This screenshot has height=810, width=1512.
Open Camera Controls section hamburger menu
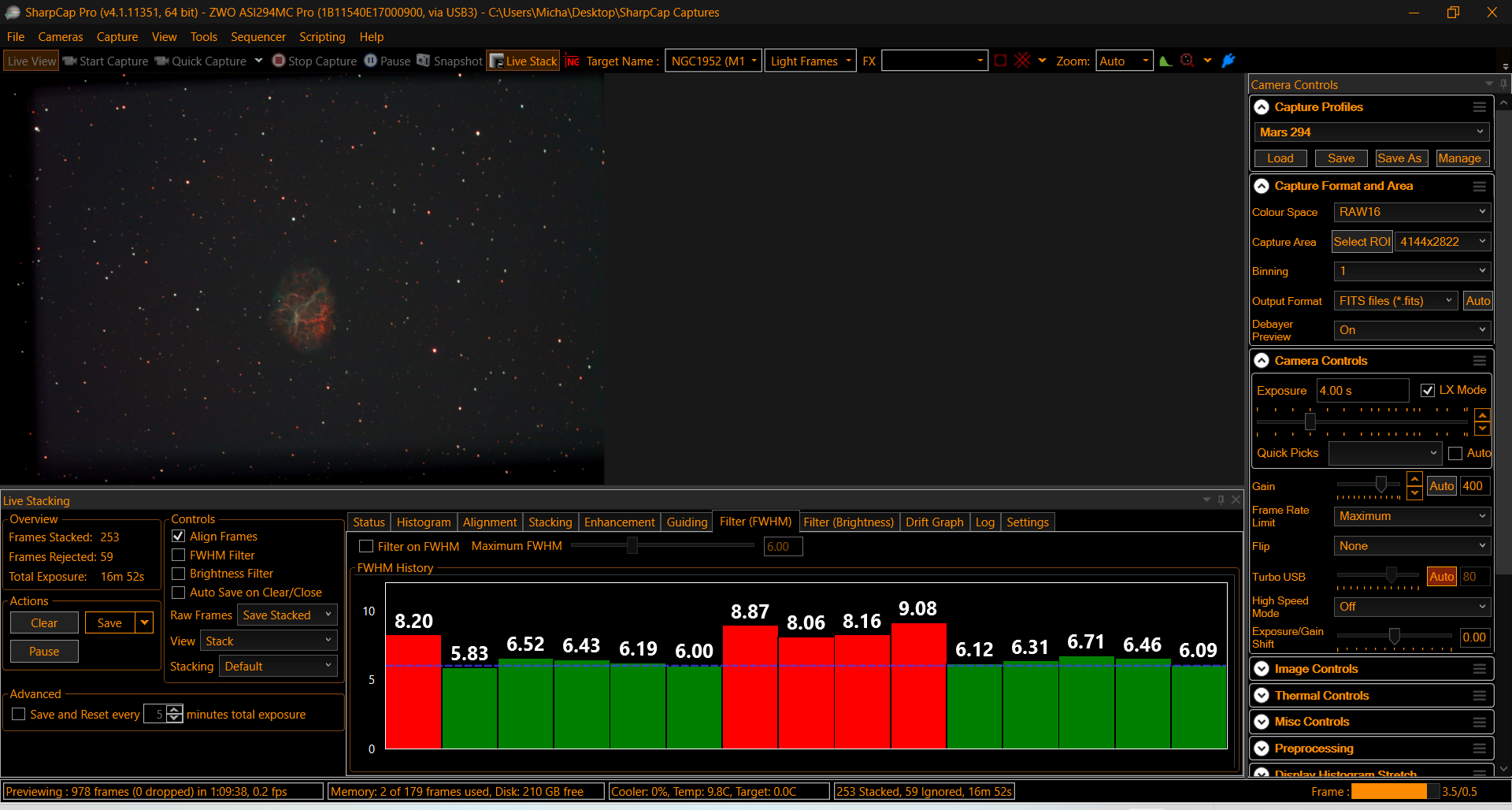(x=1479, y=361)
